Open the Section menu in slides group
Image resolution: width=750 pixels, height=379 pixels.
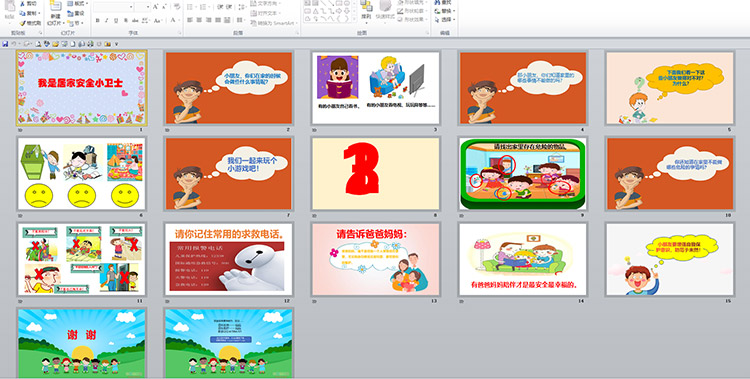[x=75, y=22]
